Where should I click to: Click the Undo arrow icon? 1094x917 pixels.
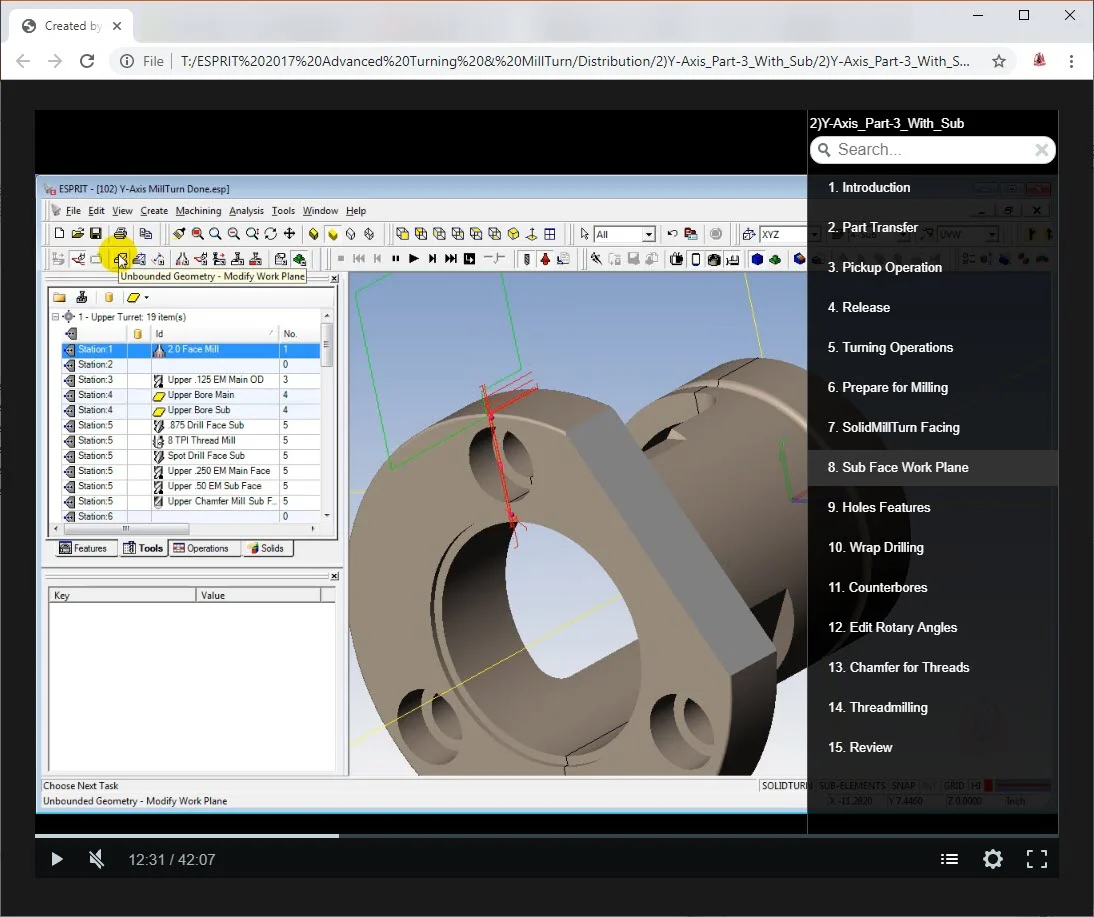click(672, 234)
